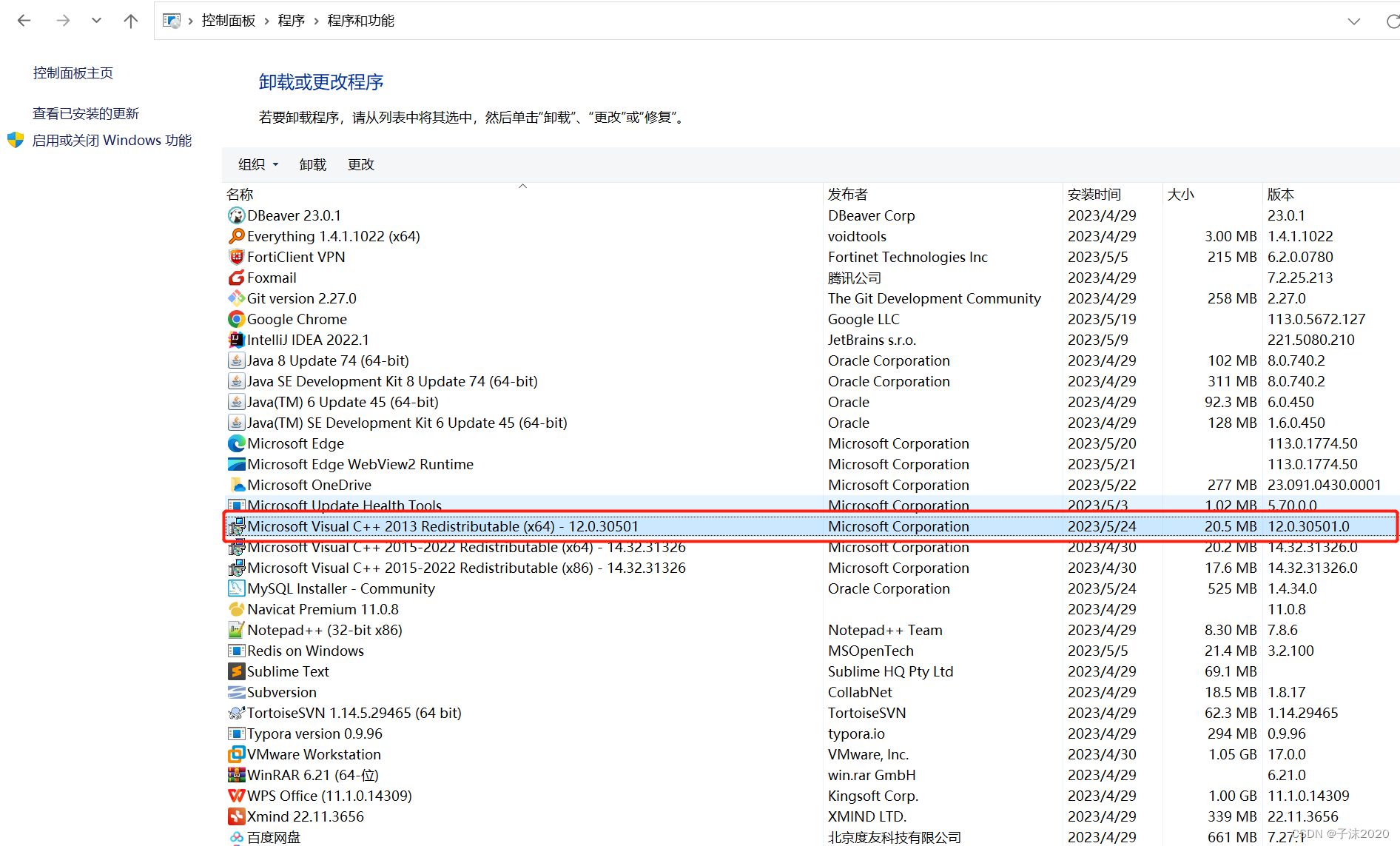Click the Notepad++ program icon
This screenshot has height=846, width=1400.
tap(236, 630)
